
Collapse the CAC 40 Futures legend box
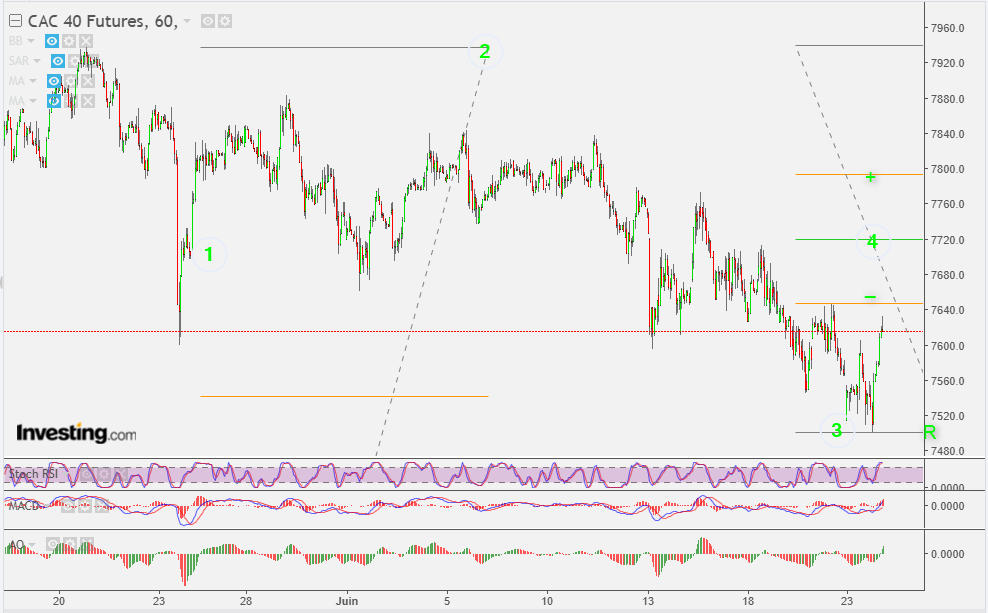[15, 21]
